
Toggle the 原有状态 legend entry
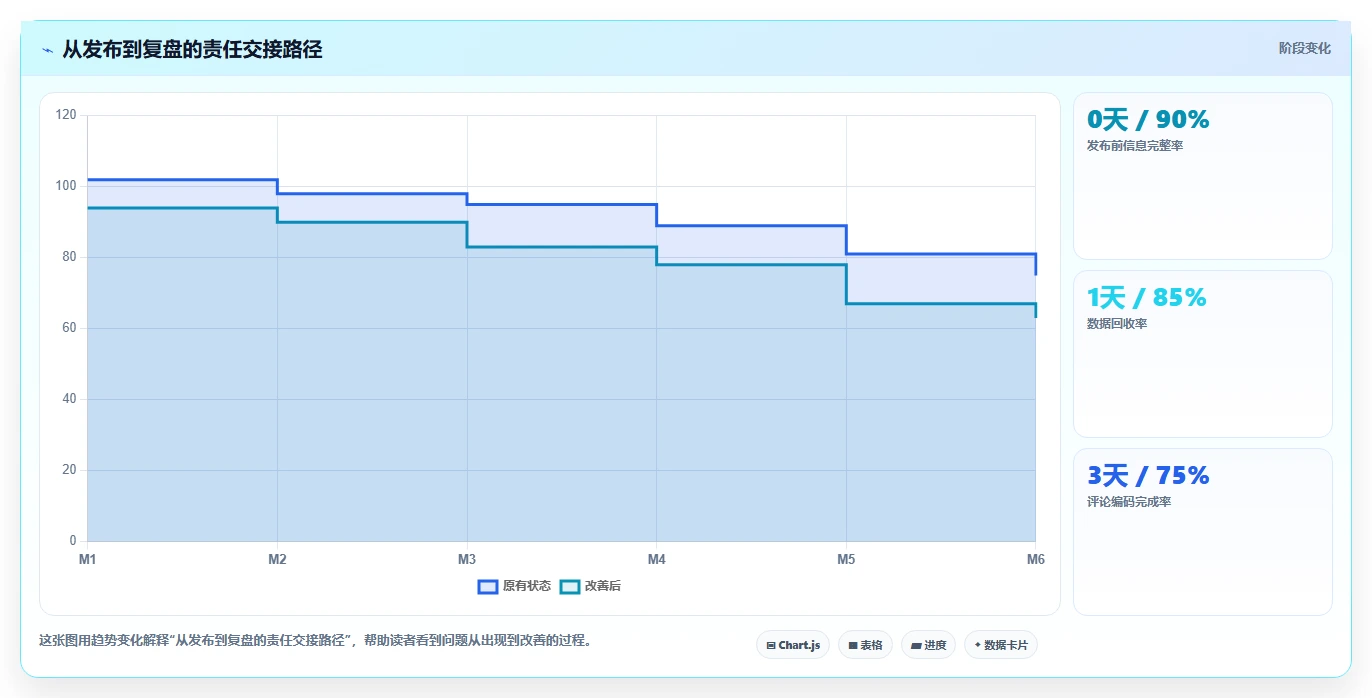click(x=514, y=586)
